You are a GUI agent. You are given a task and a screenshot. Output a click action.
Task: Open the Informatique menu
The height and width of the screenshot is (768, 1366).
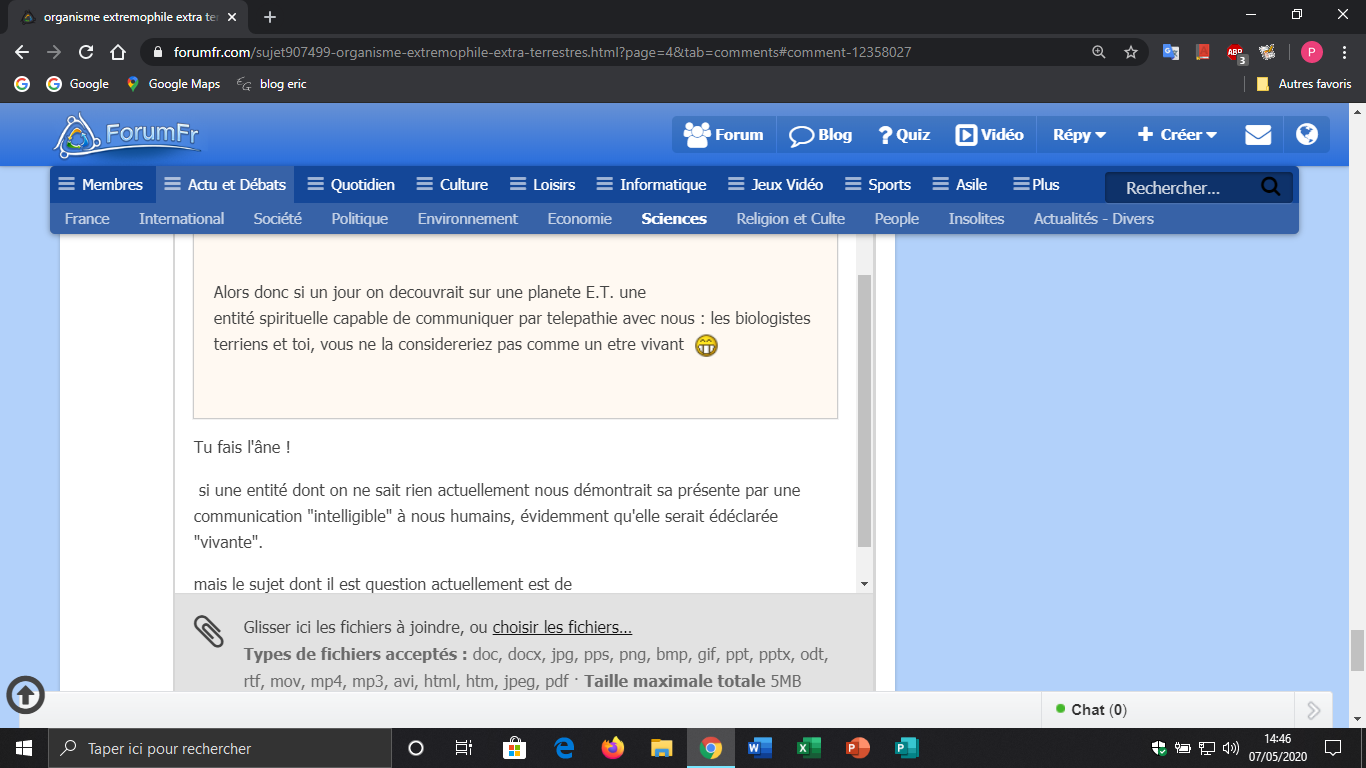pos(651,184)
